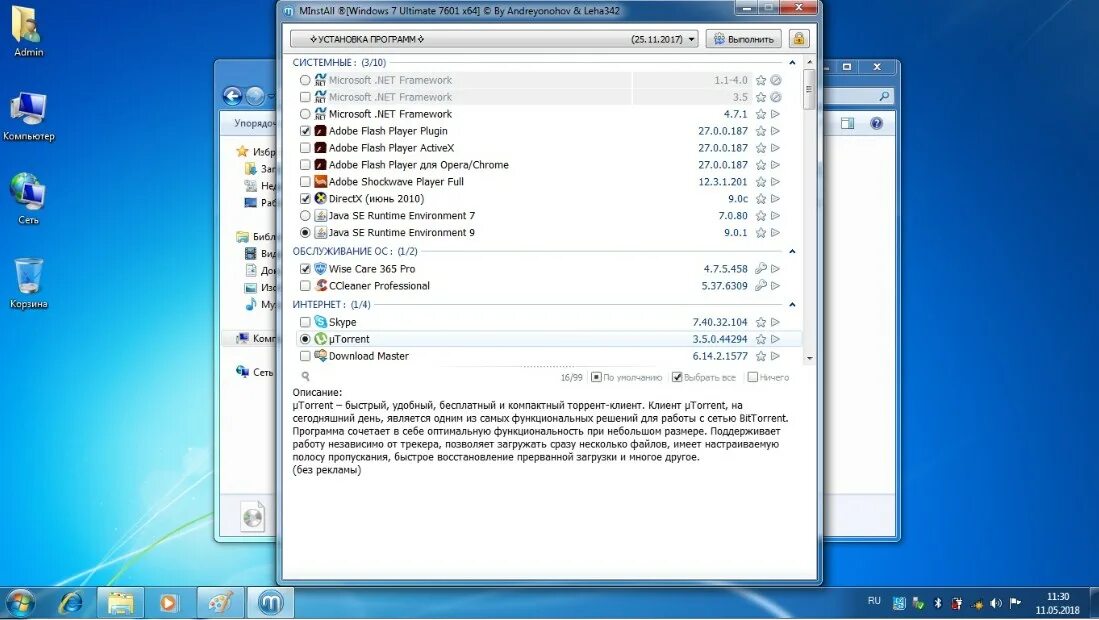Click the Help icon in the Explorer window

coord(876,123)
